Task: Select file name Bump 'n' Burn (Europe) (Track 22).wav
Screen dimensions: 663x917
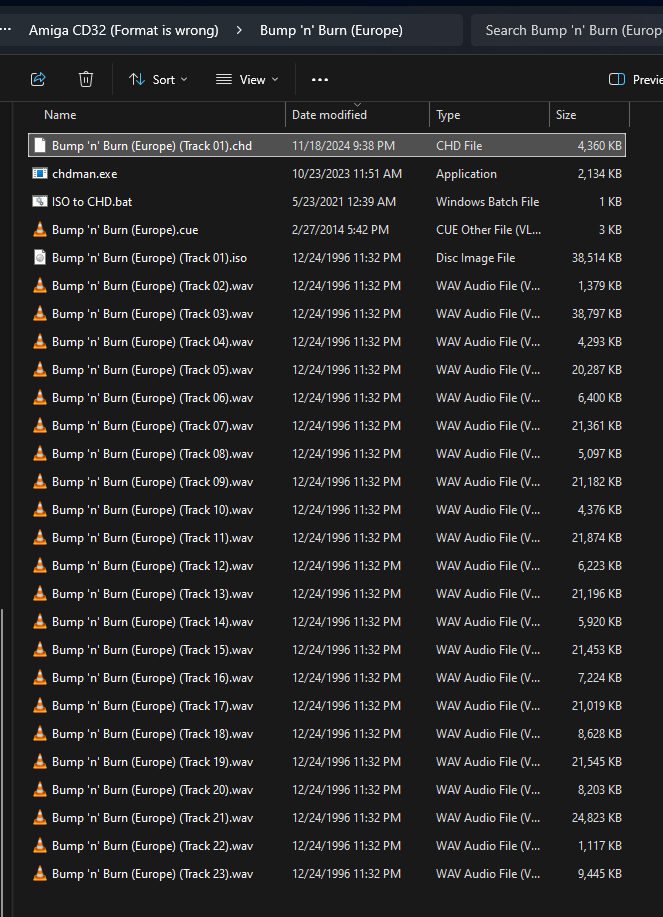Action: (153, 846)
